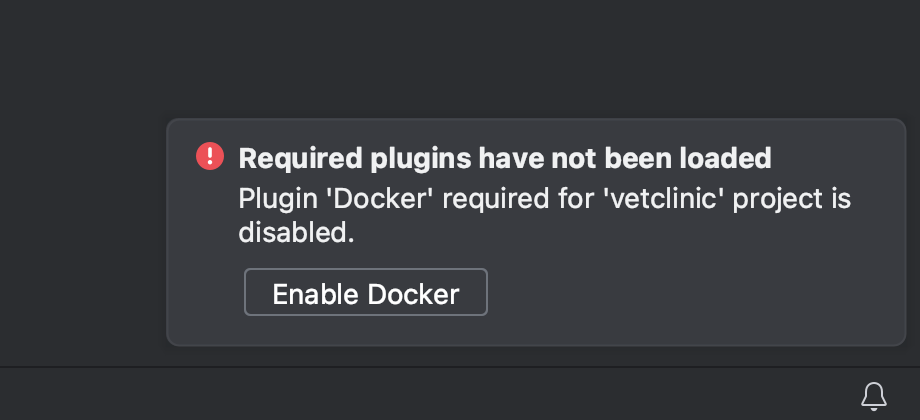The height and width of the screenshot is (420, 920).
Task: Click the word 'disabled.' in the notification
Action: (x=296, y=234)
